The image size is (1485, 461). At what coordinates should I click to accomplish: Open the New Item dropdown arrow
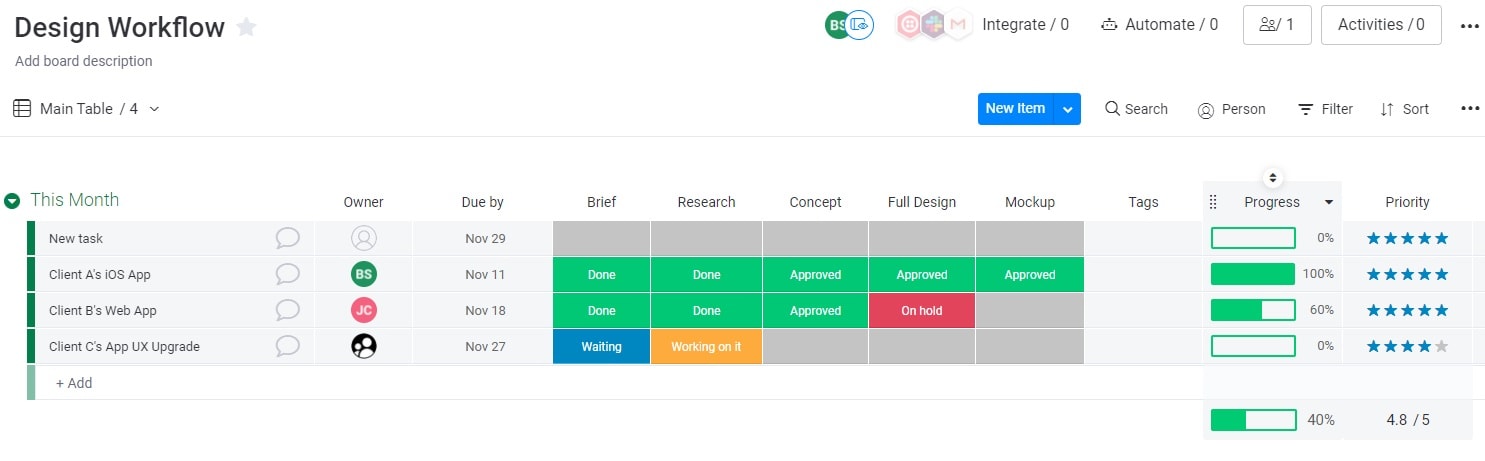pos(1068,109)
